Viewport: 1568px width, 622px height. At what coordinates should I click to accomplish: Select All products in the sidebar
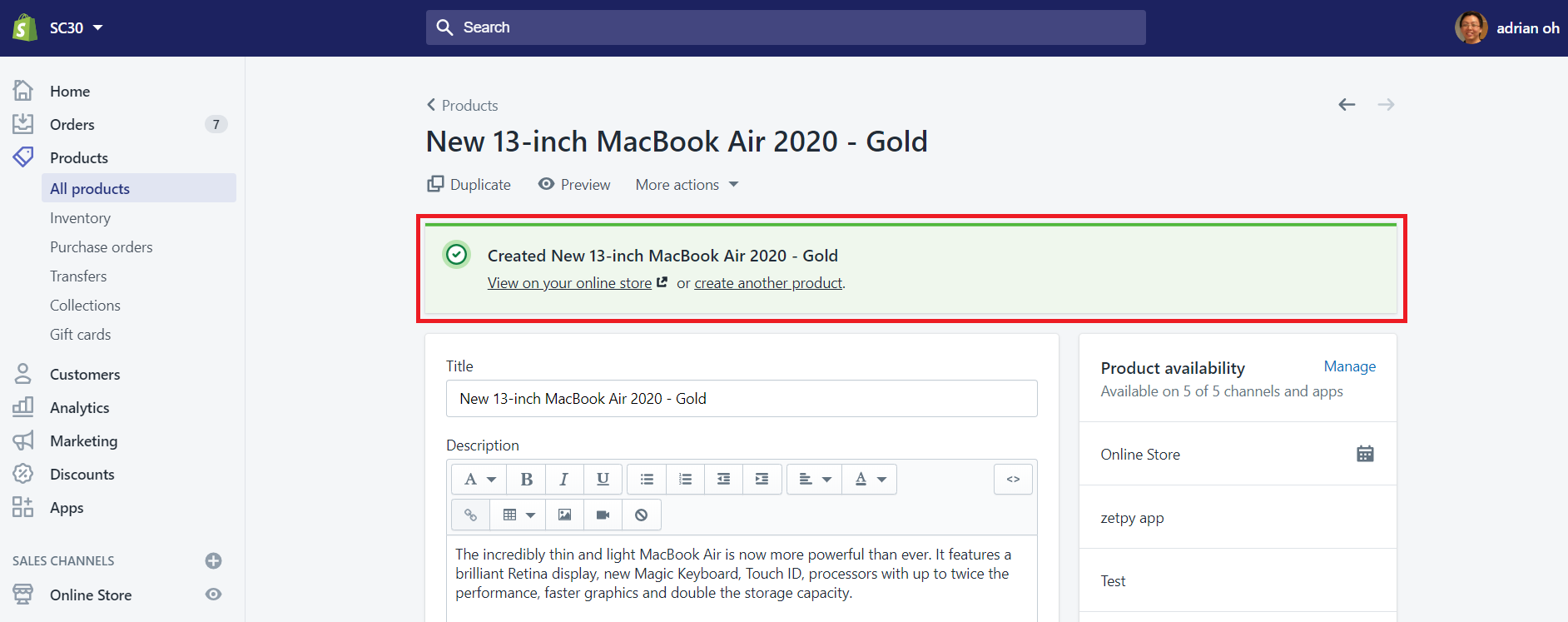click(139, 188)
